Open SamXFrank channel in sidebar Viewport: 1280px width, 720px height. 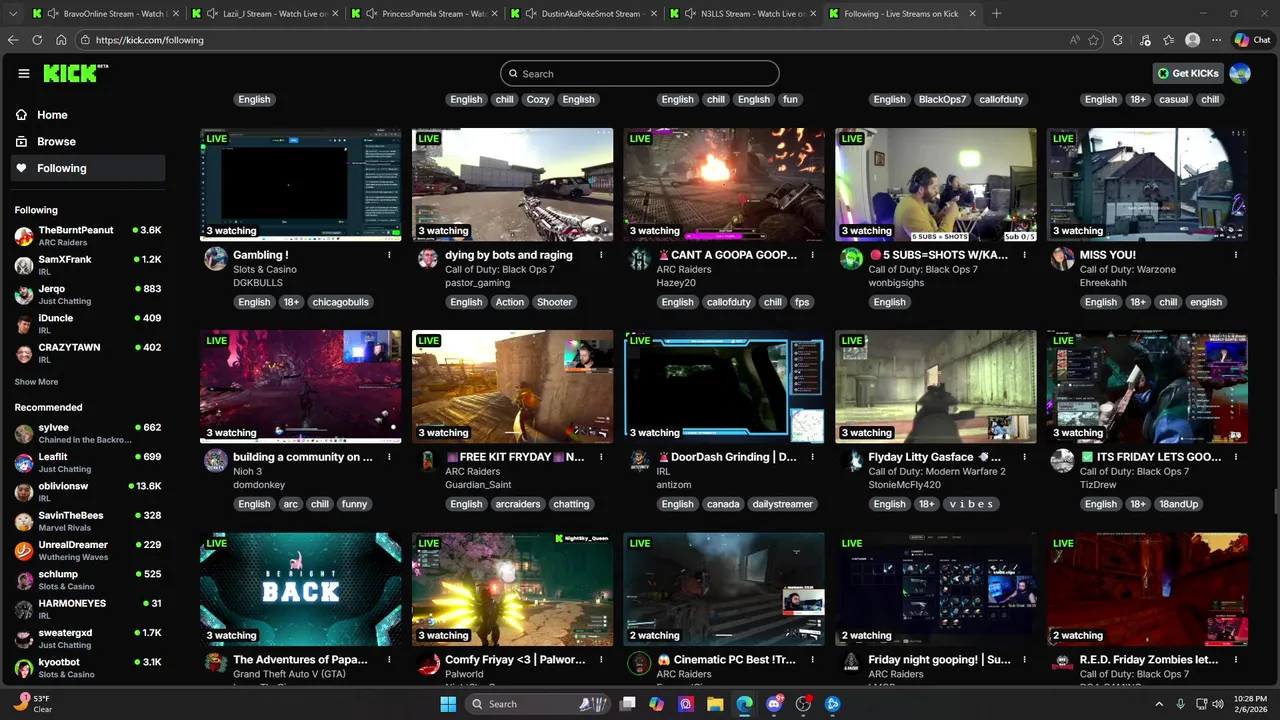[x=88, y=265]
